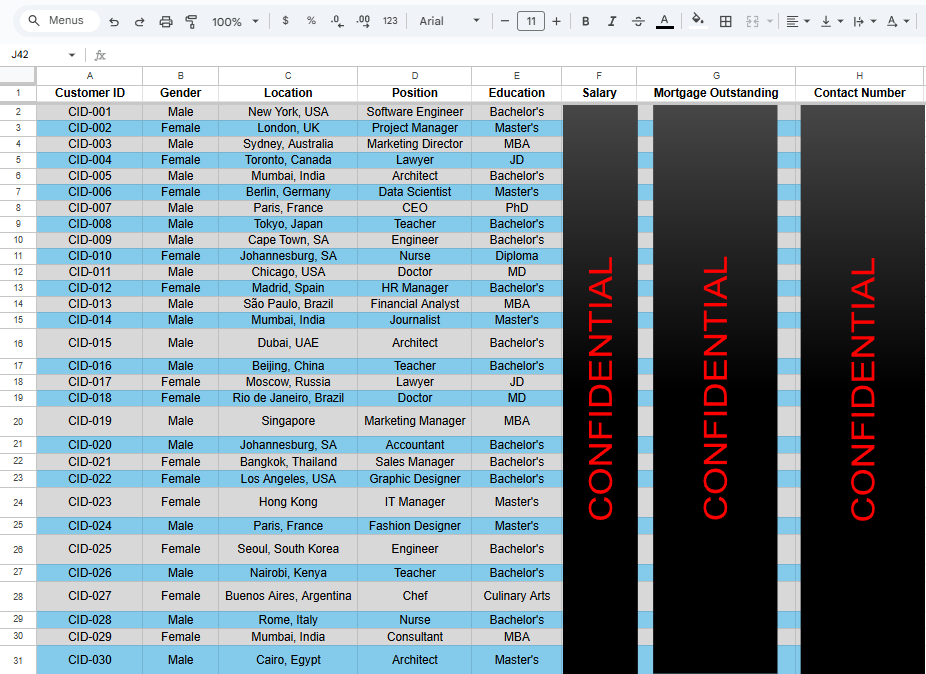Select the Seoul, South Korea cell
The image size is (926, 674).
pyautogui.click(x=288, y=549)
